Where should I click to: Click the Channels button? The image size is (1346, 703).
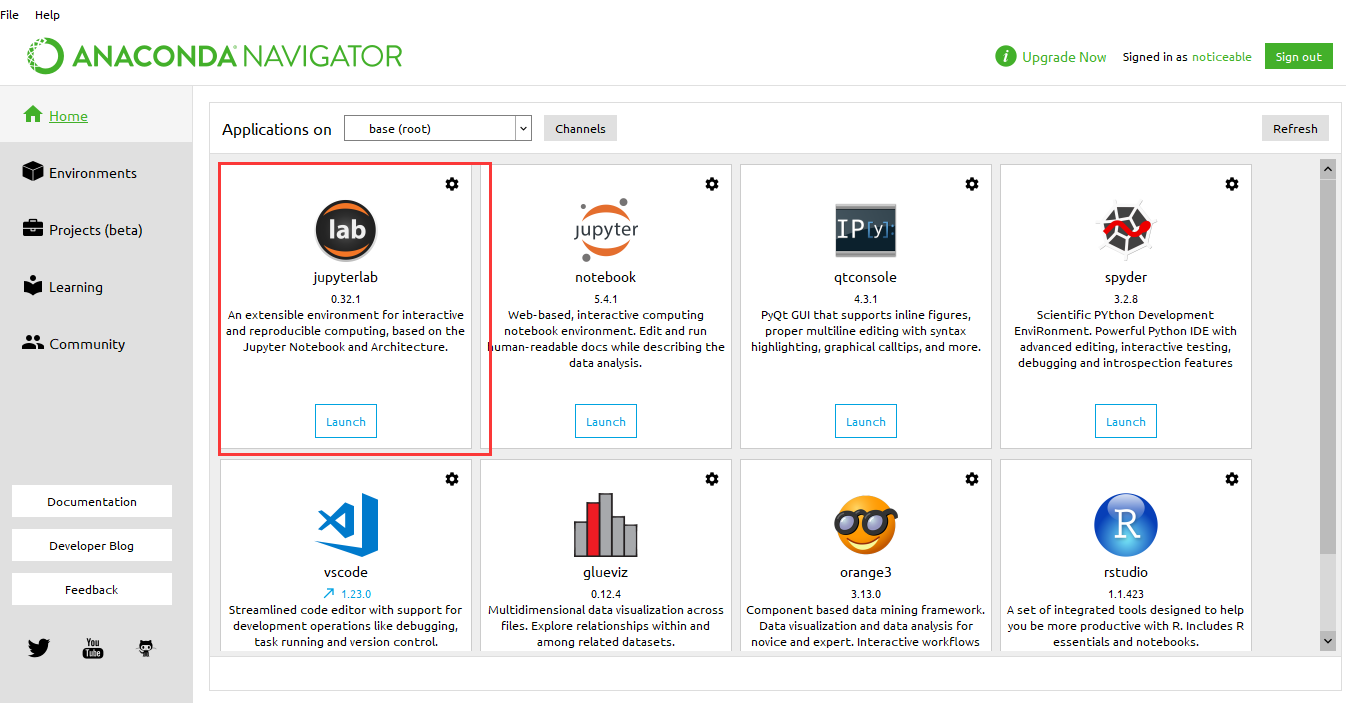click(580, 128)
